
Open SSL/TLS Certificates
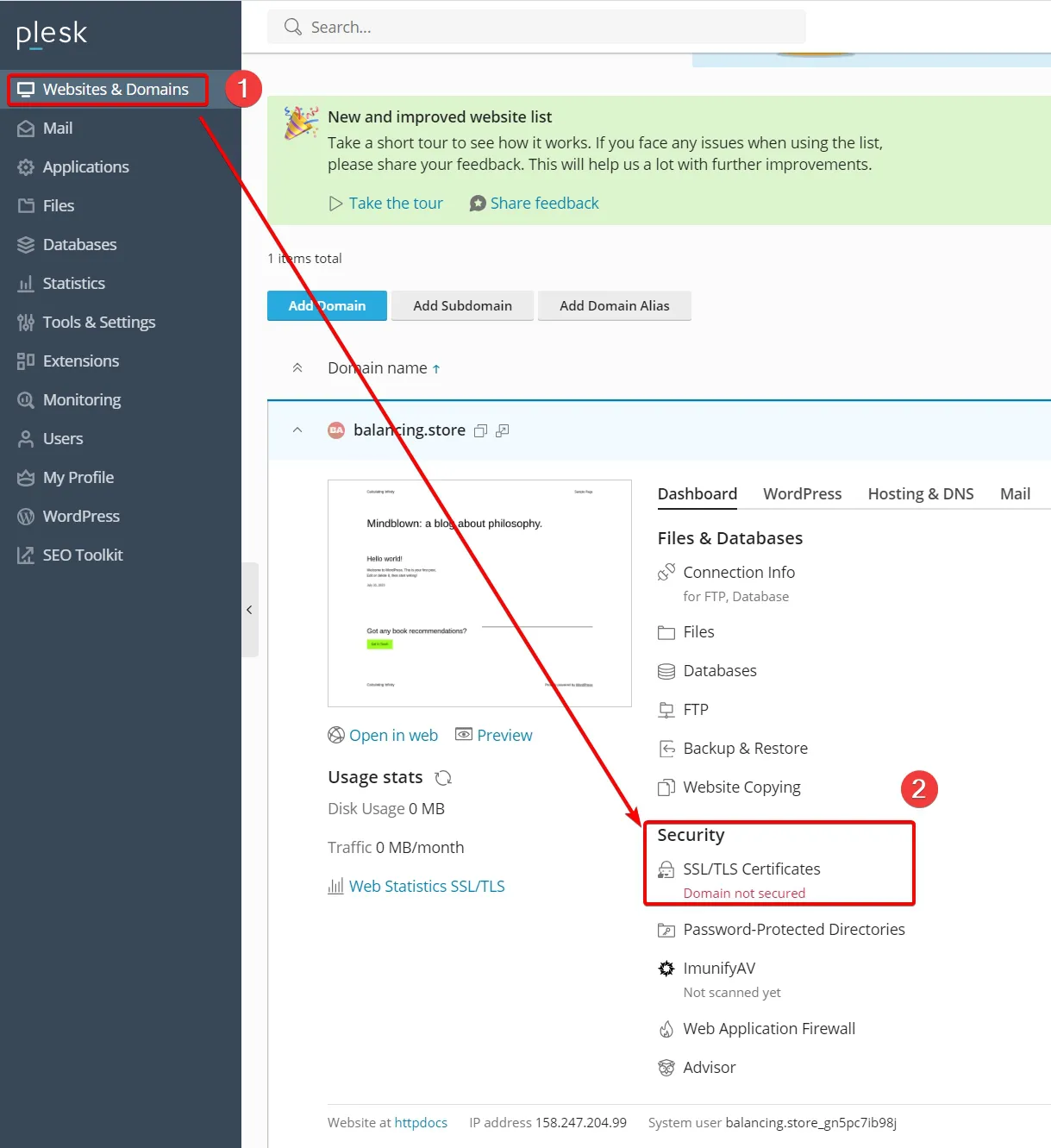coord(752,869)
